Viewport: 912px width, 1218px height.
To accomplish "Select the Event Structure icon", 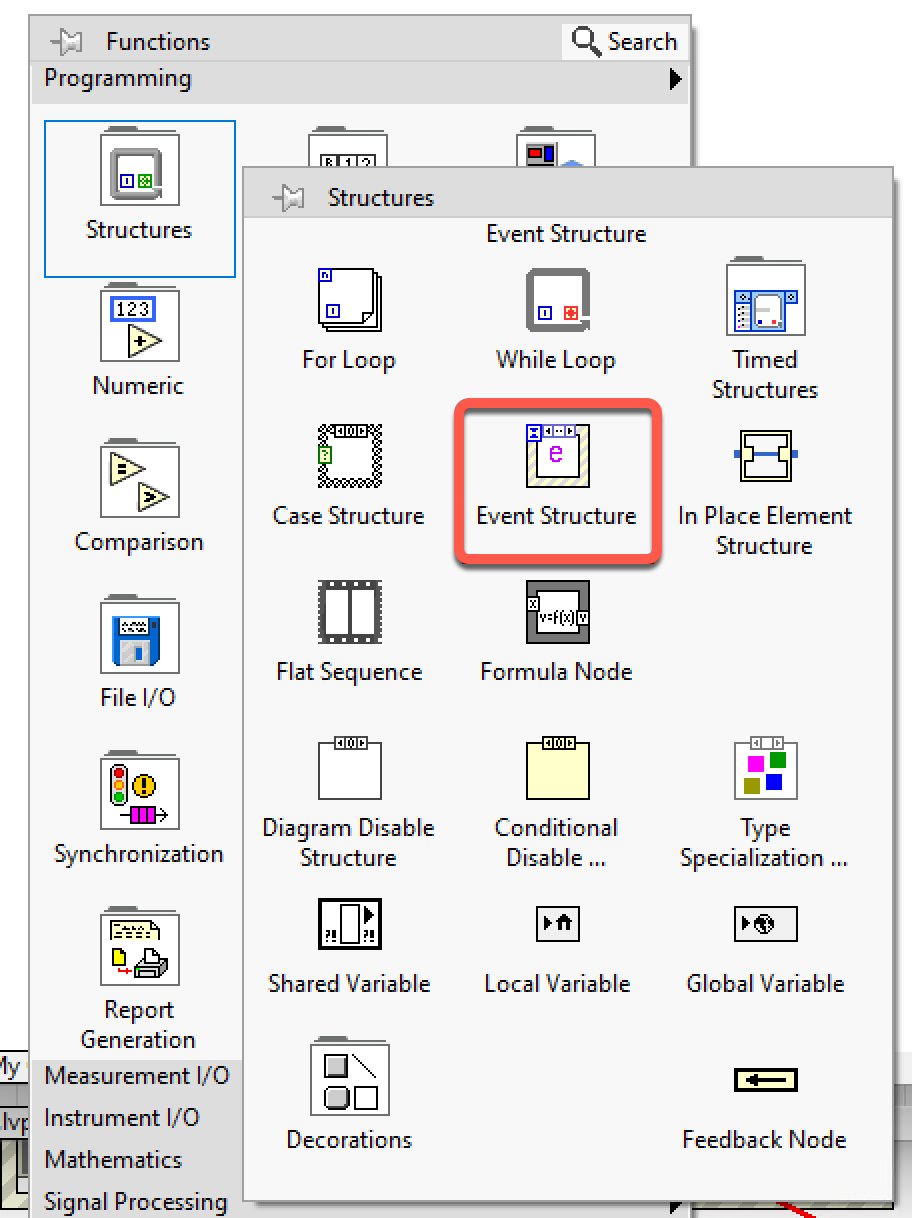I will [556, 455].
